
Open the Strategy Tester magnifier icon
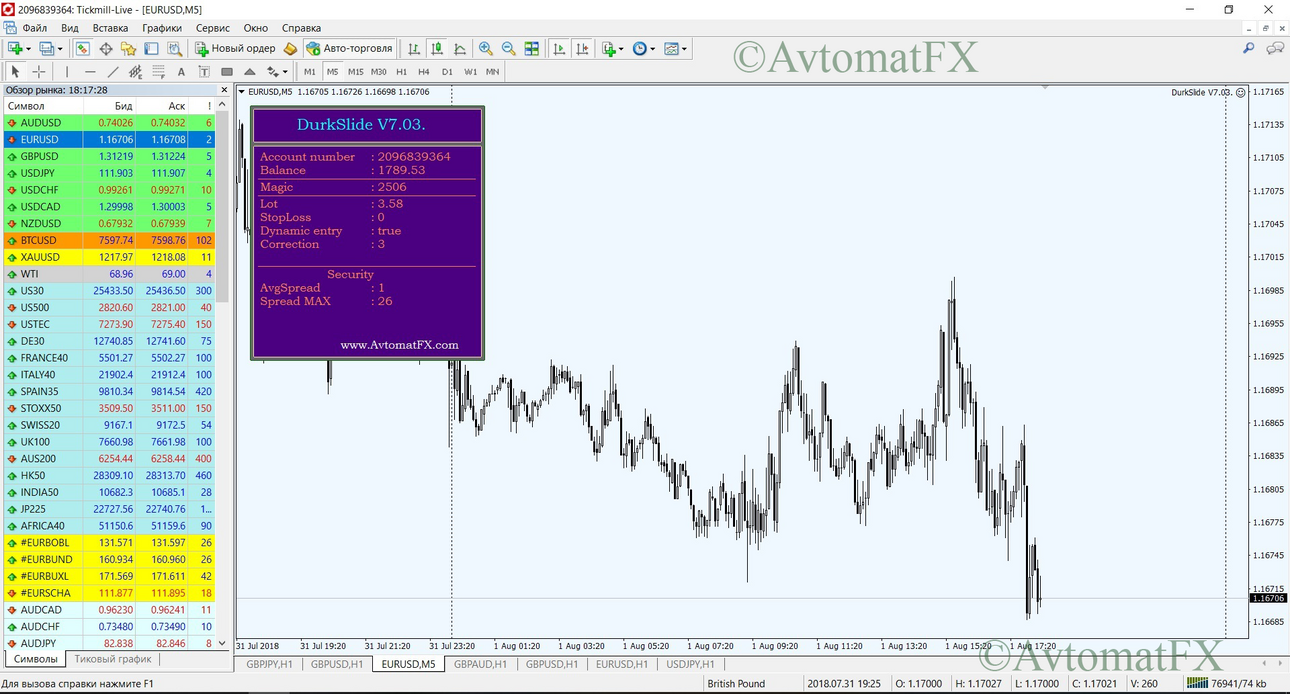point(174,48)
